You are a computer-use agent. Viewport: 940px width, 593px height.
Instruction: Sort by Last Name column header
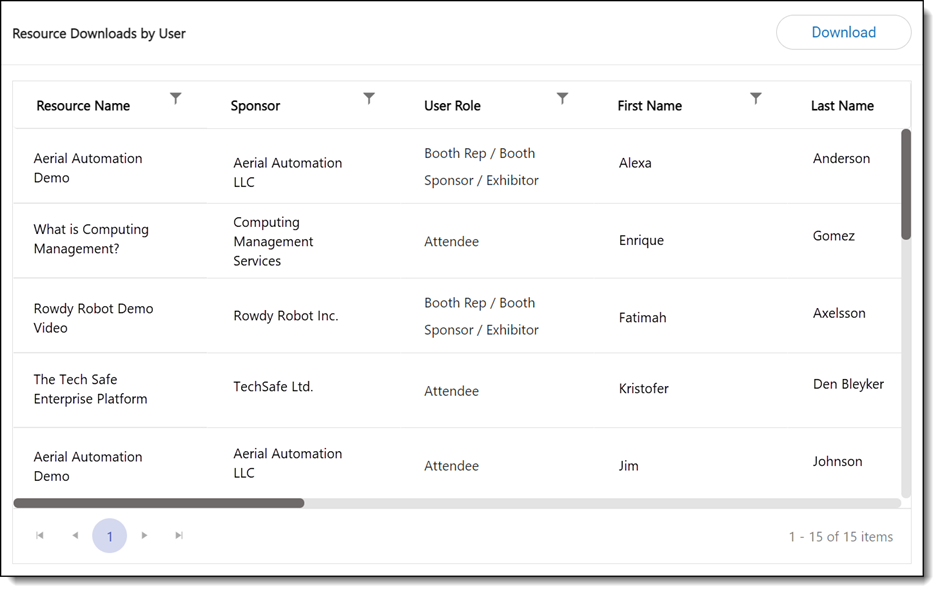(842, 106)
